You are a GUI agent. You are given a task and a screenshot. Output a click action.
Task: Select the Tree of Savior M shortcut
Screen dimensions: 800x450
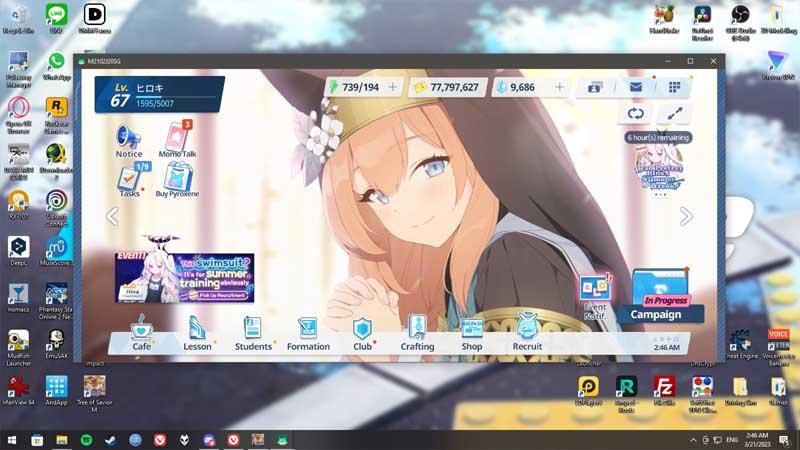point(95,394)
